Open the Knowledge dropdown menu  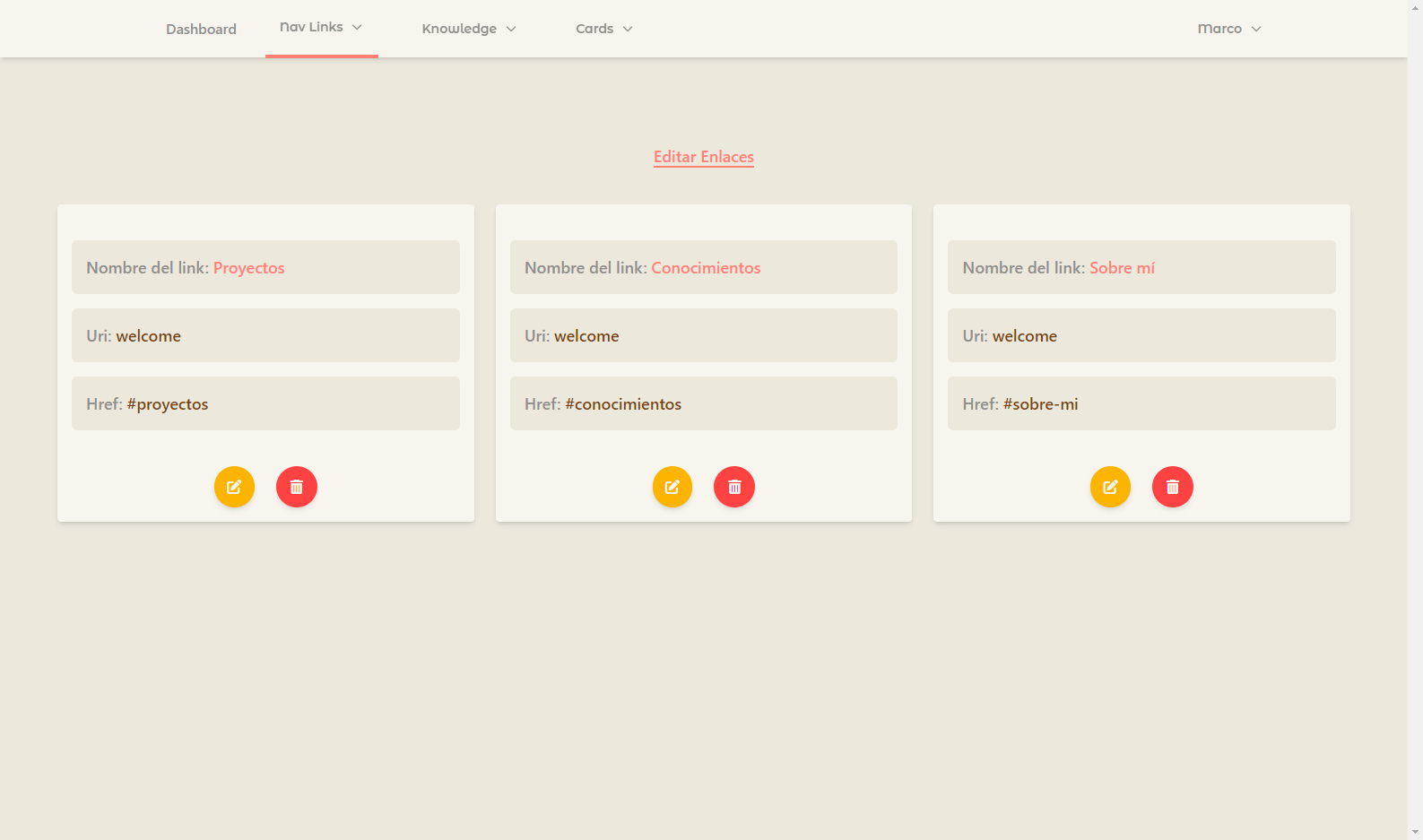click(469, 29)
